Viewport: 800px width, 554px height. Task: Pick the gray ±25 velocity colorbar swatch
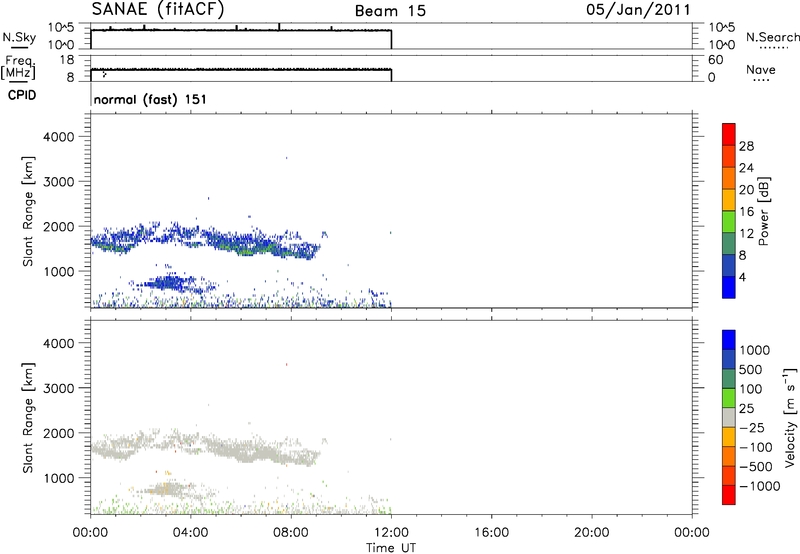click(x=729, y=417)
